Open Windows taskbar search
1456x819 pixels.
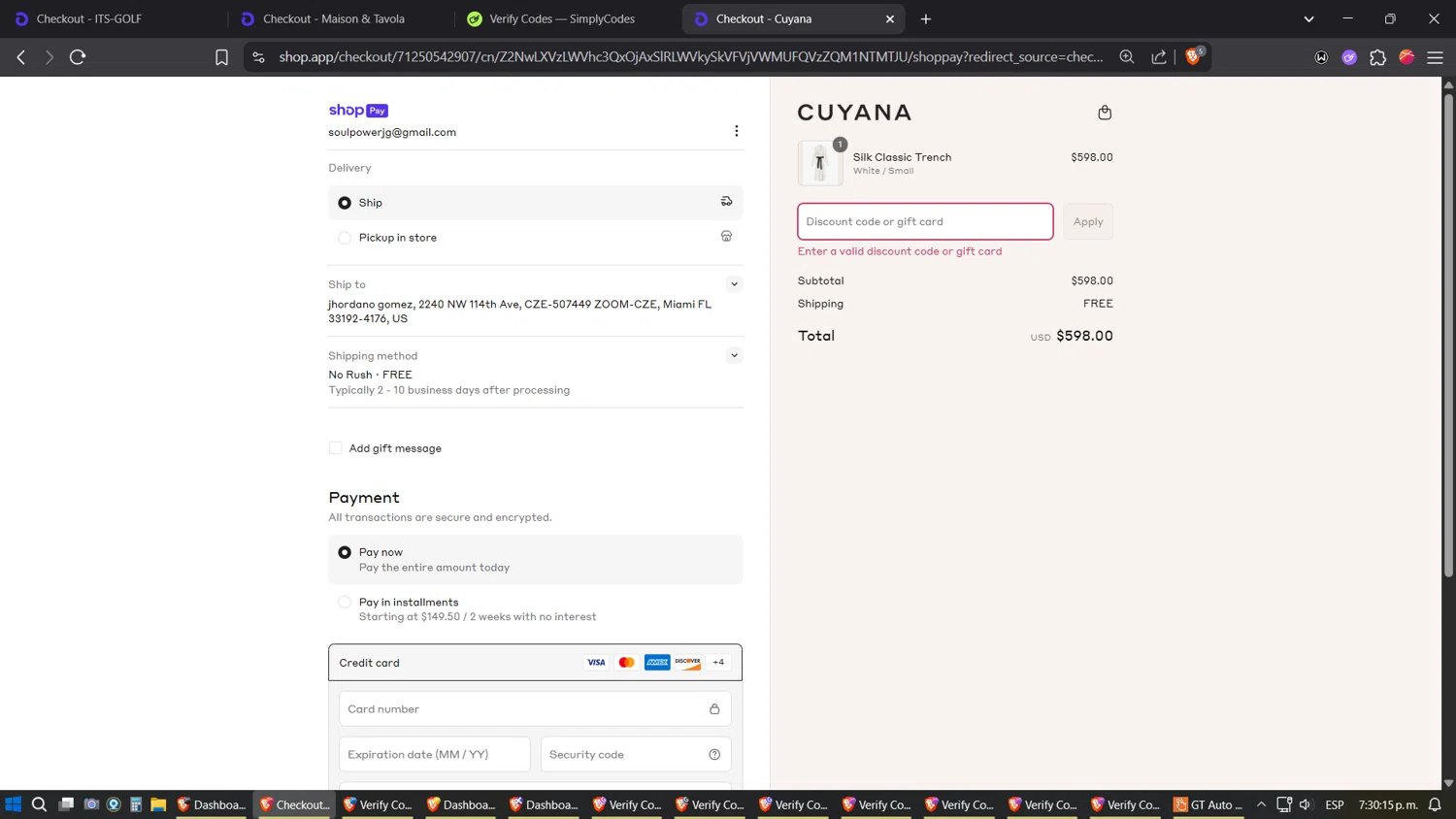[39, 804]
